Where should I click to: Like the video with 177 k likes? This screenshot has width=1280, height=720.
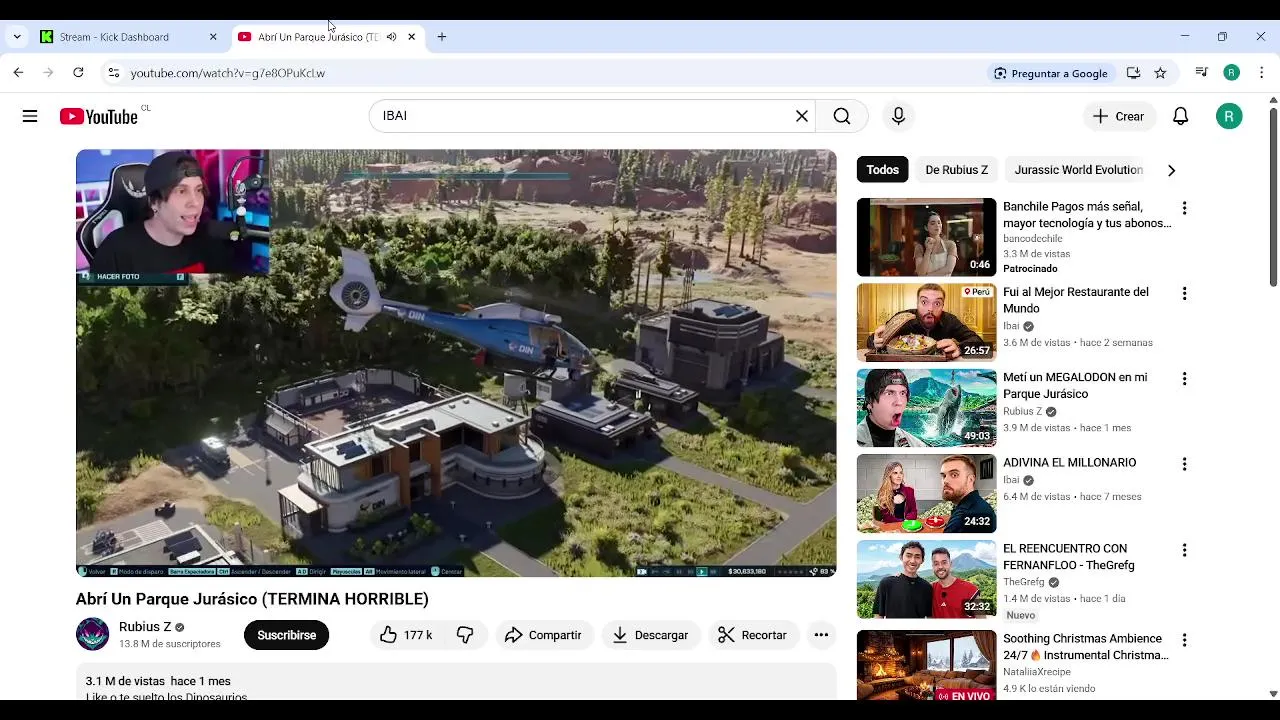point(406,635)
